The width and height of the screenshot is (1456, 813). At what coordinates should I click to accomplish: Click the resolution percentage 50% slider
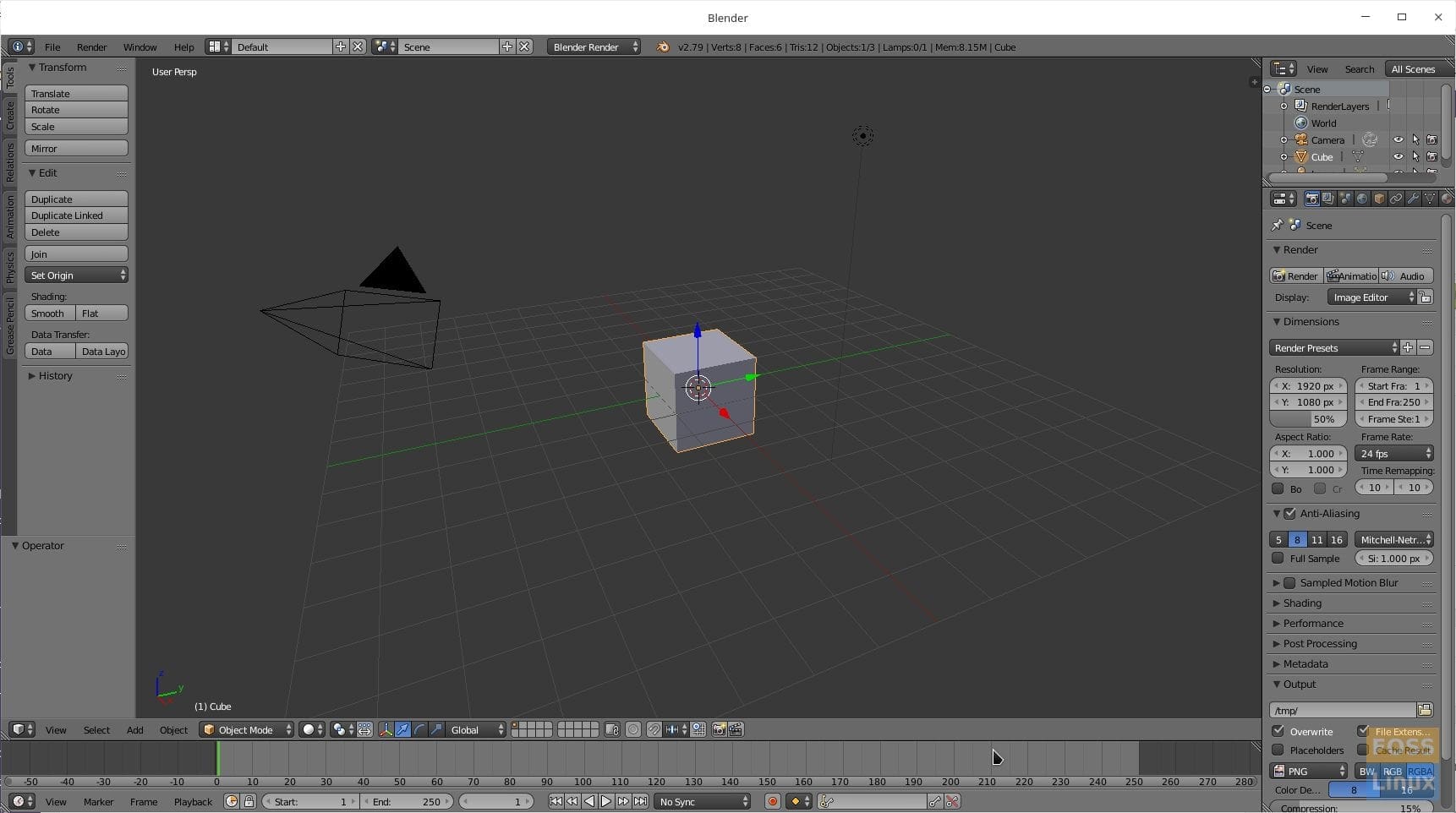(x=1308, y=419)
